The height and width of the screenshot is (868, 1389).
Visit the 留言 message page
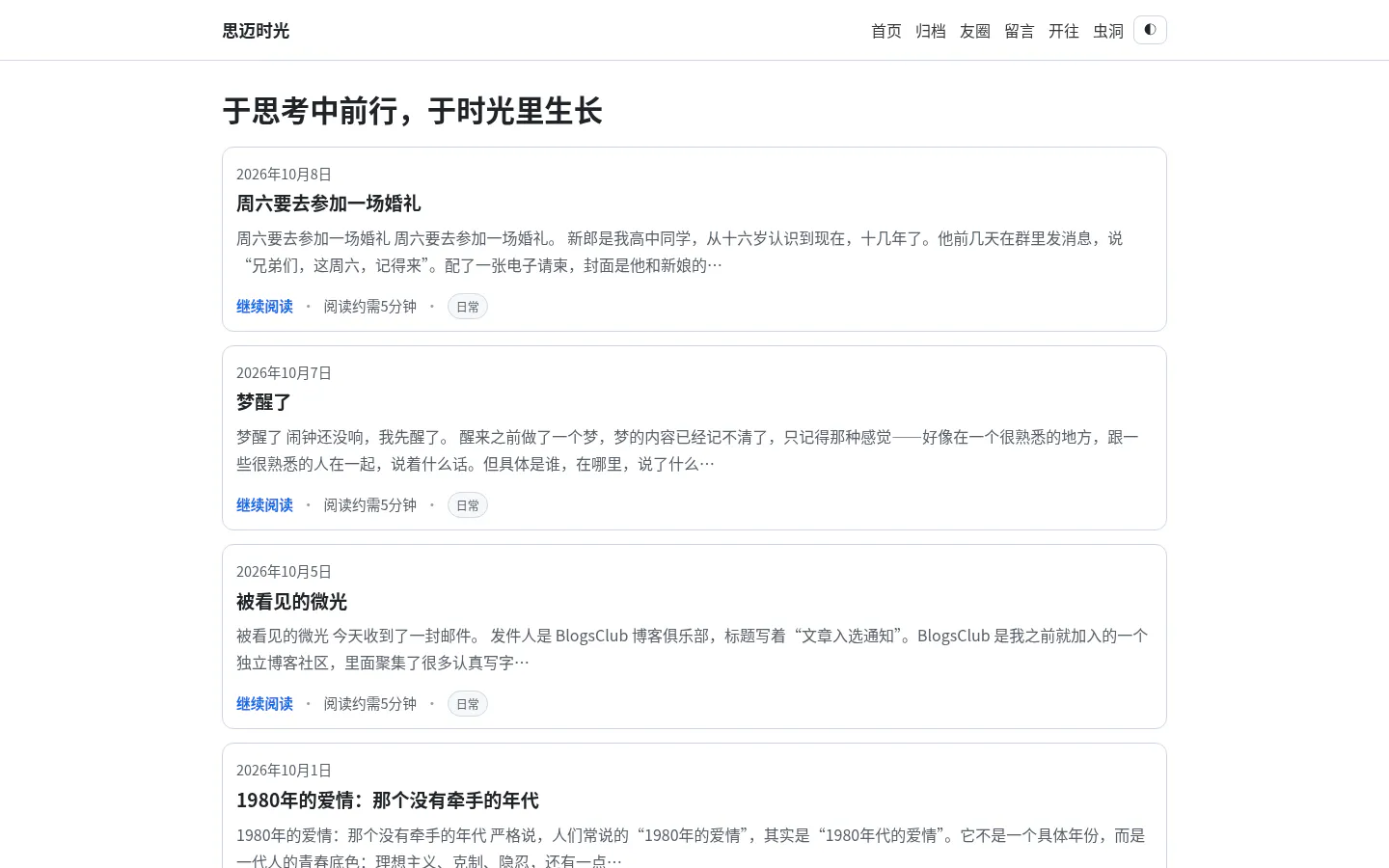coord(1020,31)
